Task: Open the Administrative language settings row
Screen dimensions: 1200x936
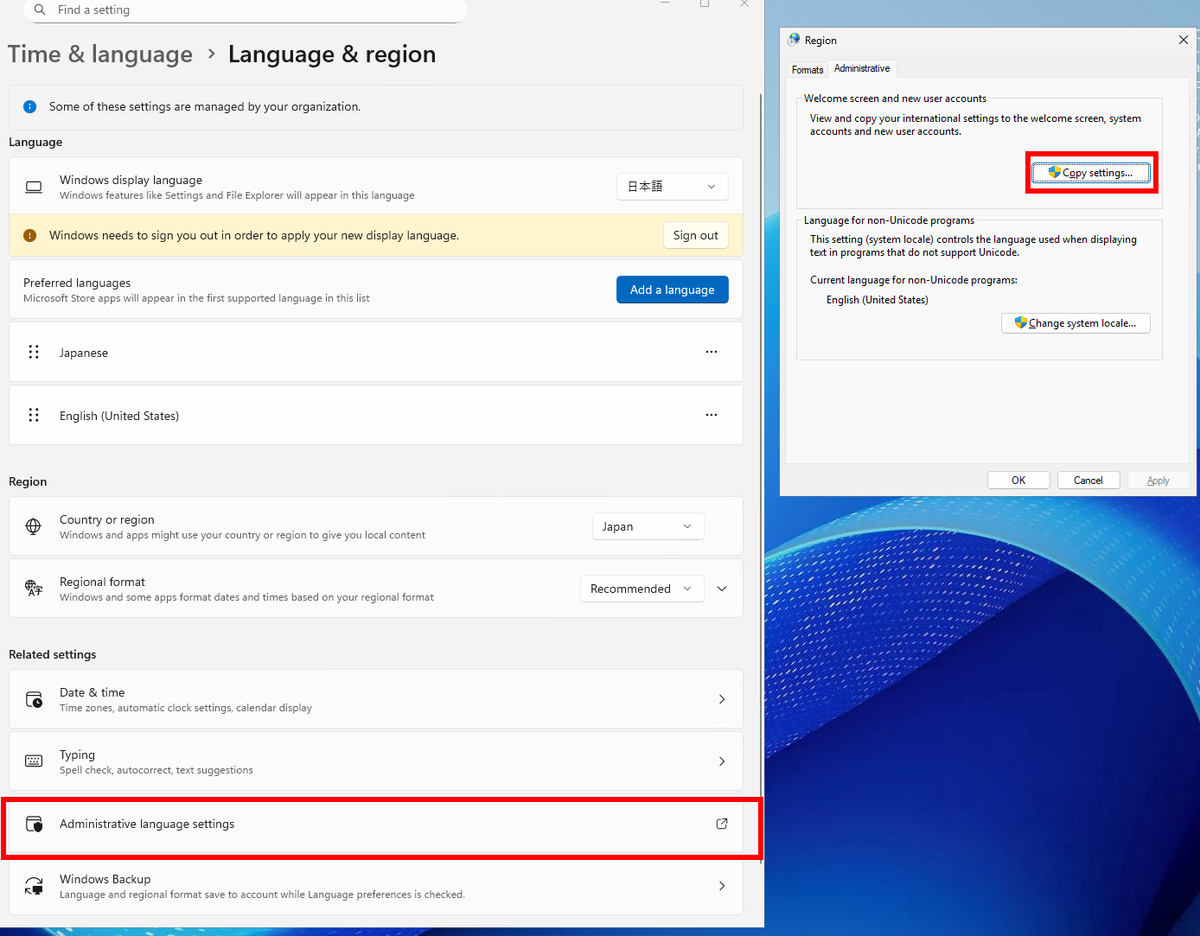Action: click(376, 824)
